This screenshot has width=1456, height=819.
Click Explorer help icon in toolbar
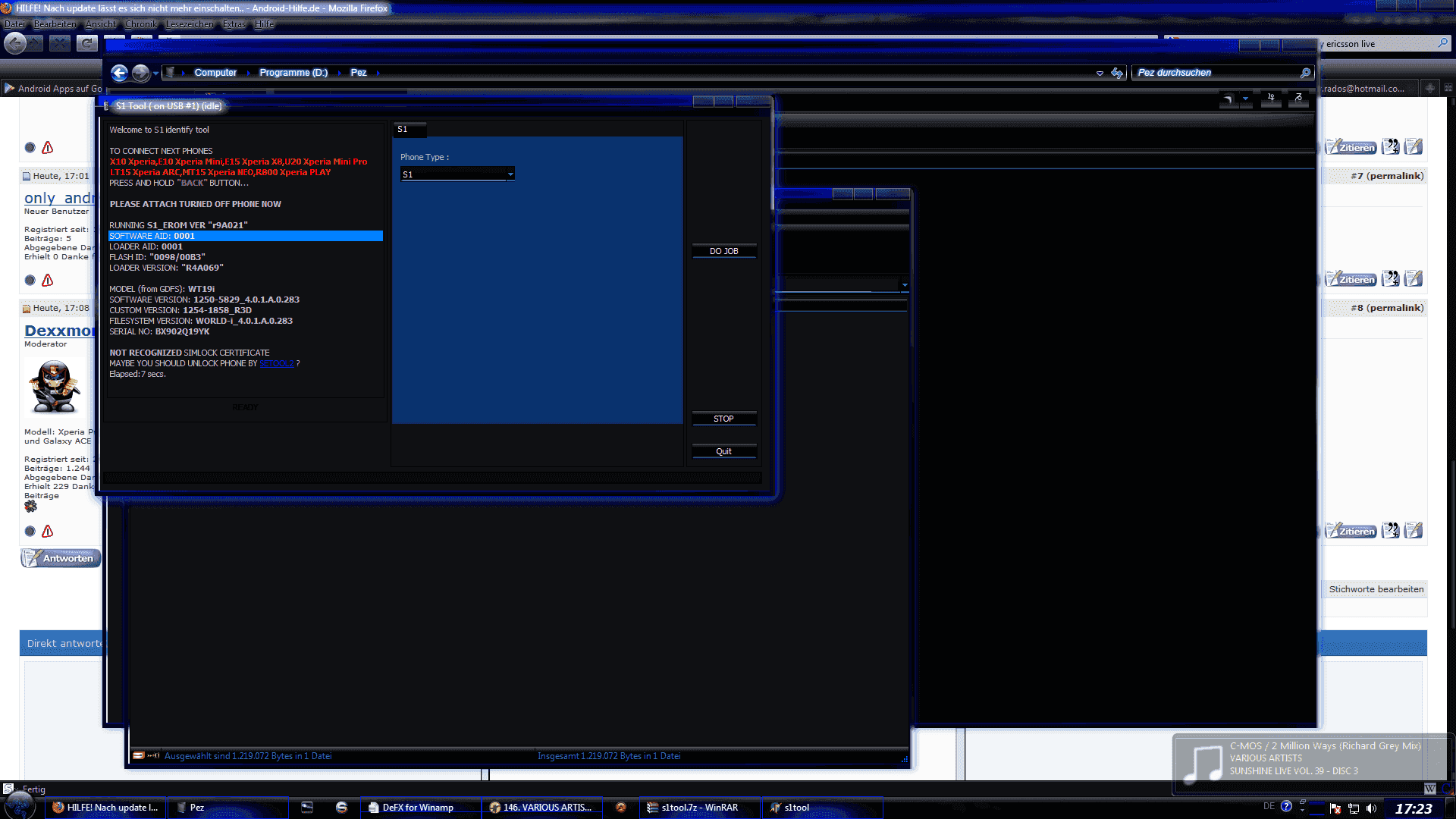(1298, 99)
